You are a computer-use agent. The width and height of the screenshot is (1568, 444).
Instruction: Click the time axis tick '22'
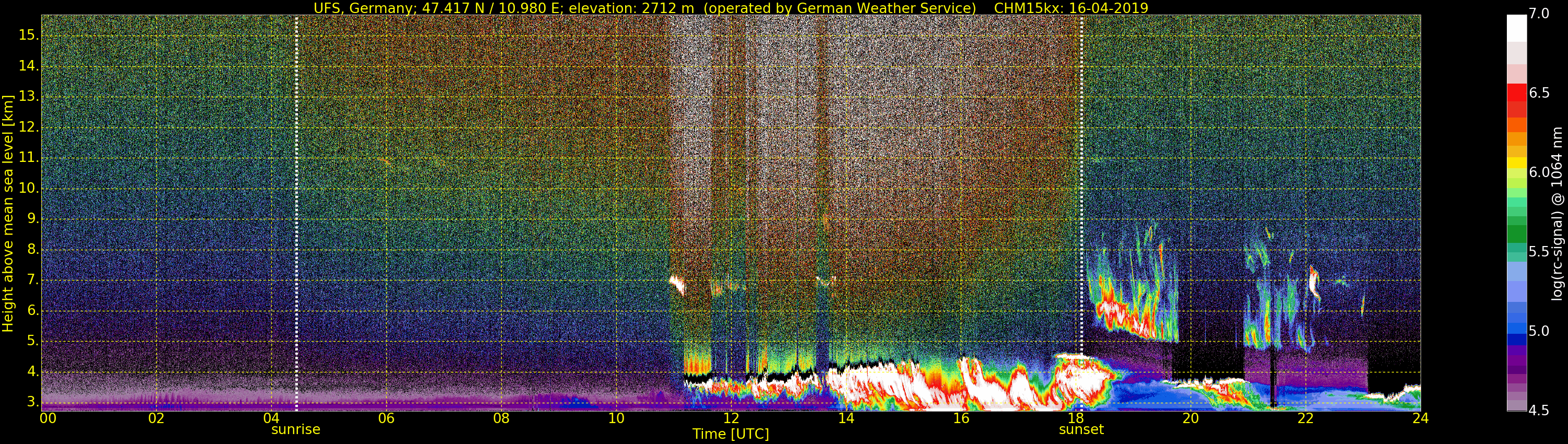click(x=1306, y=418)
